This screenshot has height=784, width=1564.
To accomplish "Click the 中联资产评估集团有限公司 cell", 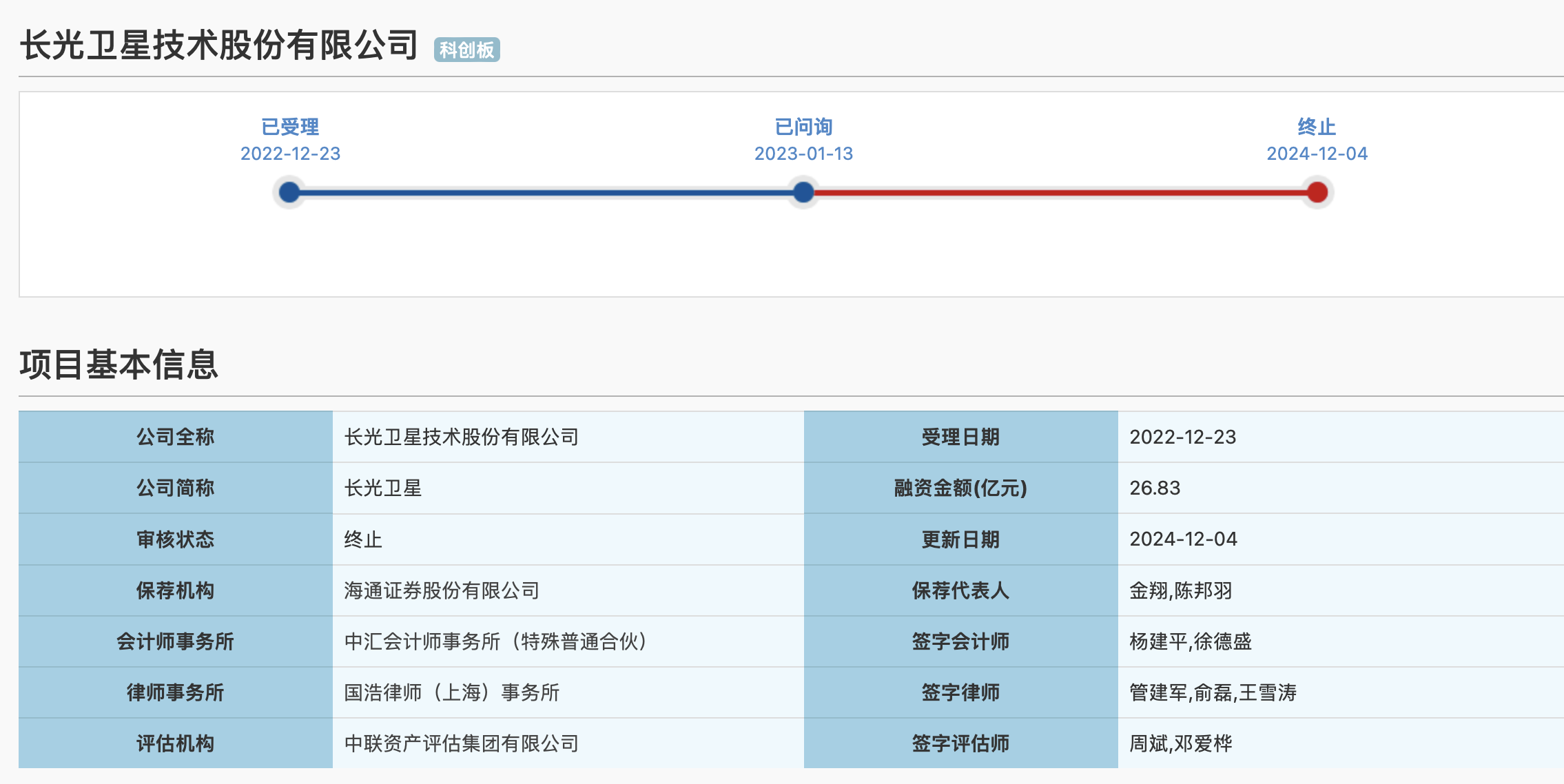I will click(x=461, y=743).
